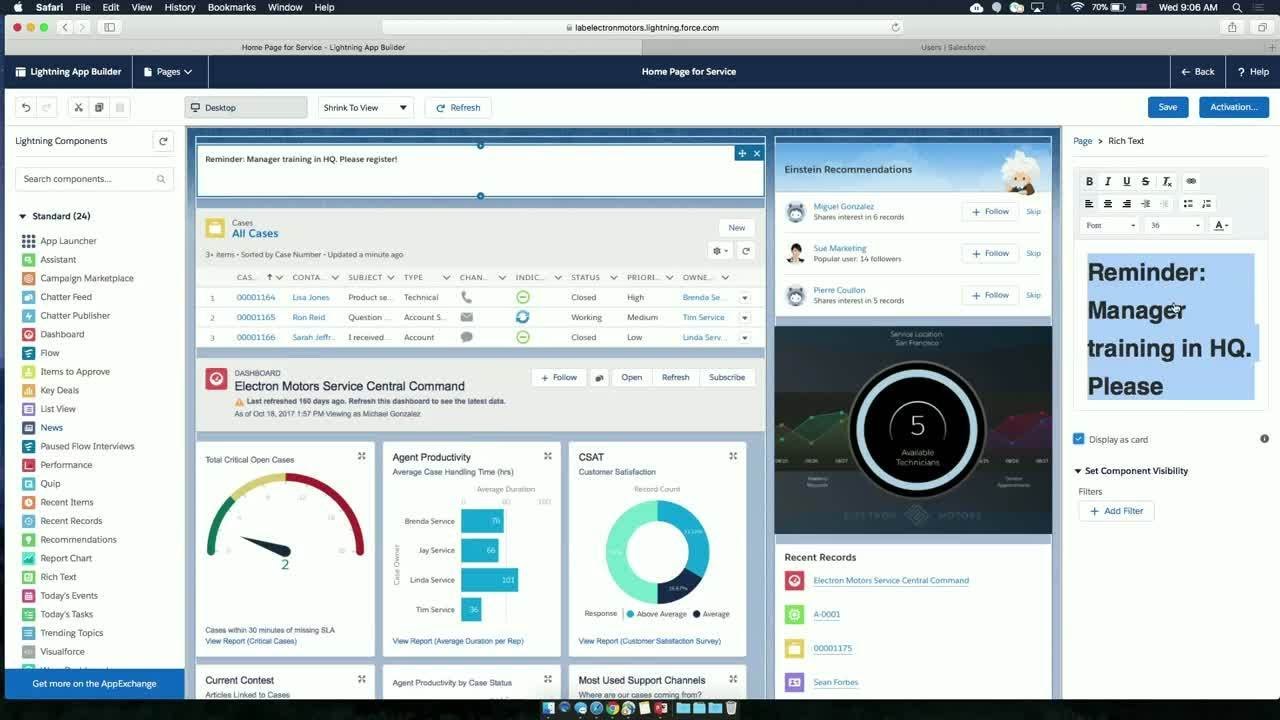The height and width of the screenshot is (720, 1280).
Task: Click the Safari Share toolbar icon
Action: coord(1232,27)
